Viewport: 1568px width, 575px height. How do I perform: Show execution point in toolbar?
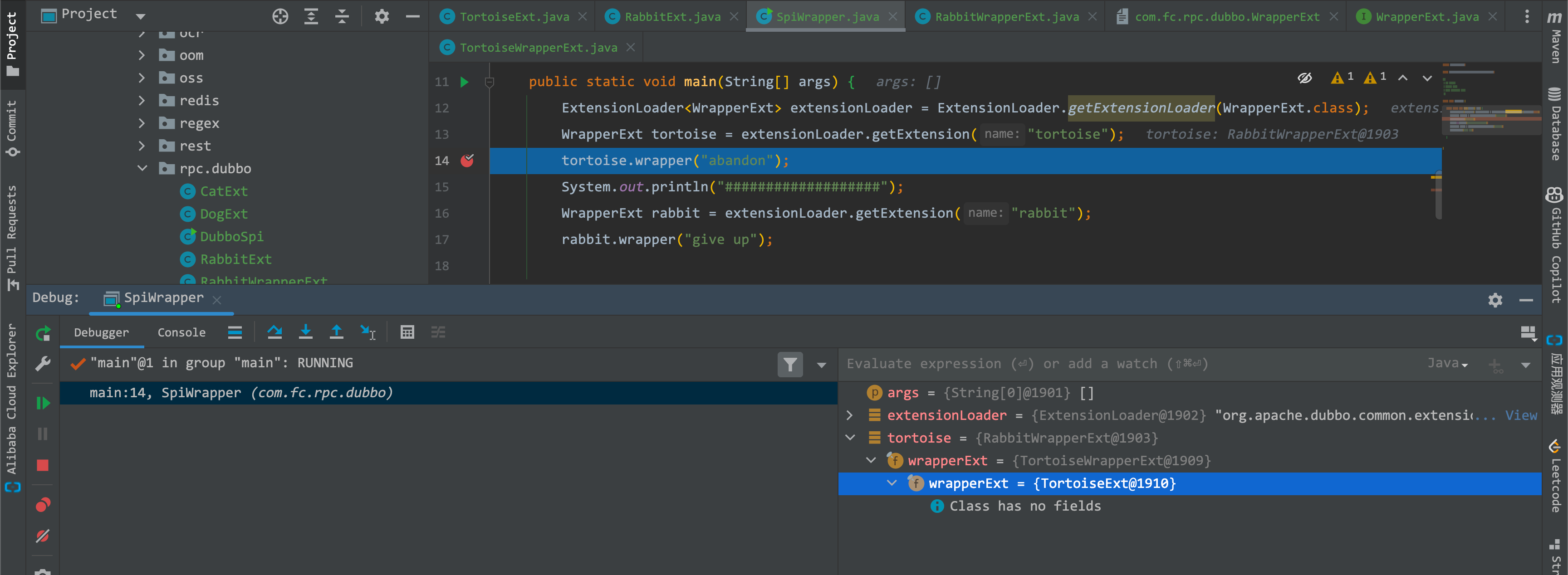click(x=235, y=332)
